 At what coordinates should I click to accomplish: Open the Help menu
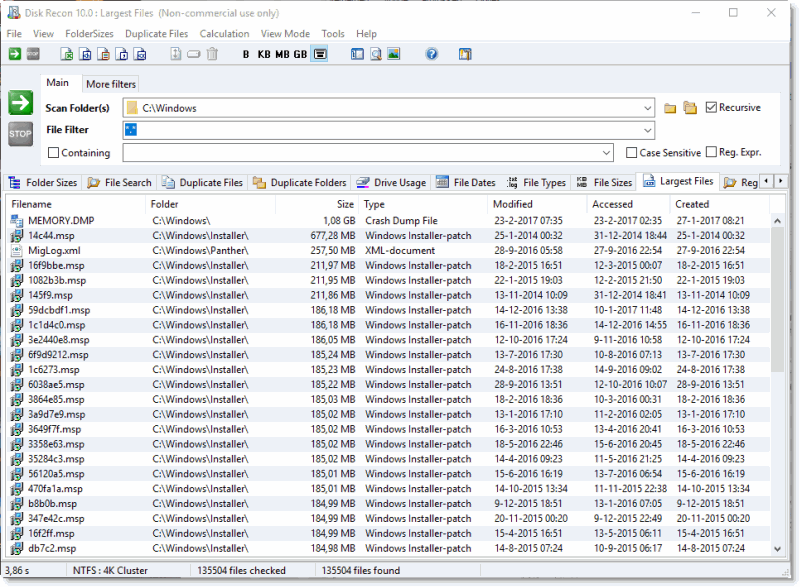366,34
